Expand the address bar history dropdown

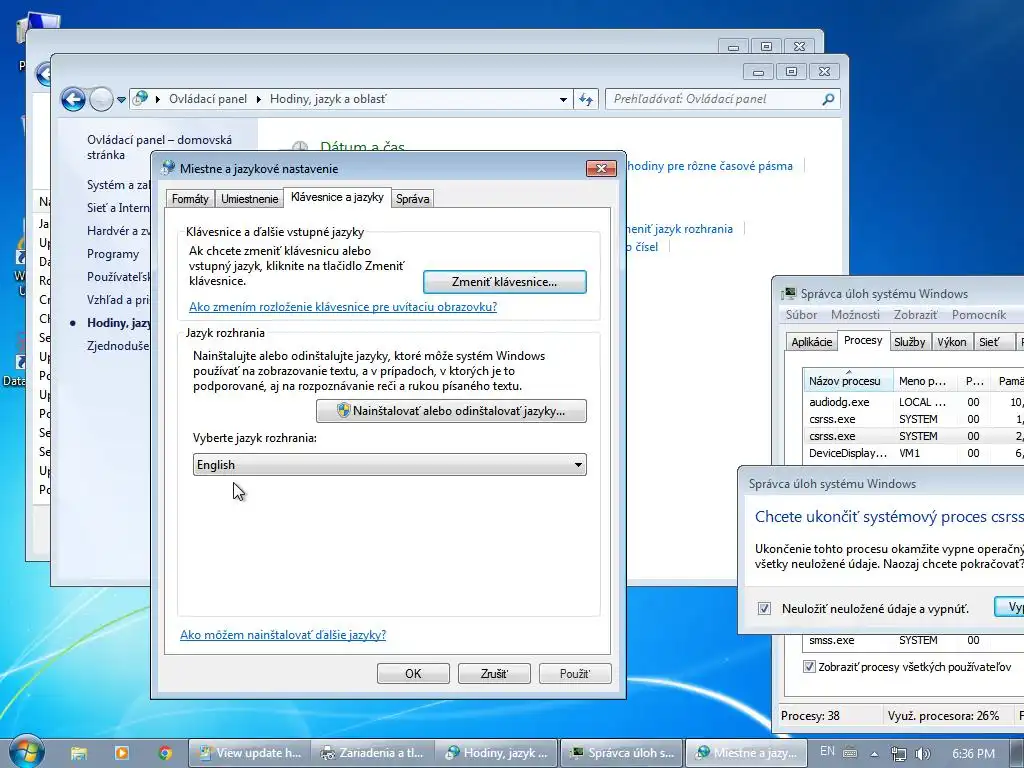563,99
